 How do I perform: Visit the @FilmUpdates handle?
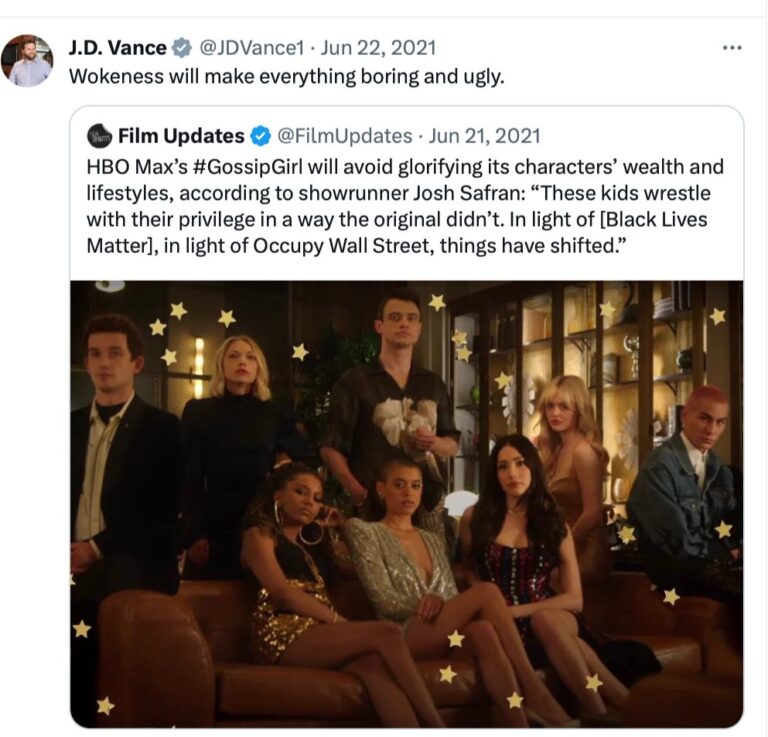[x=344, y=136]
